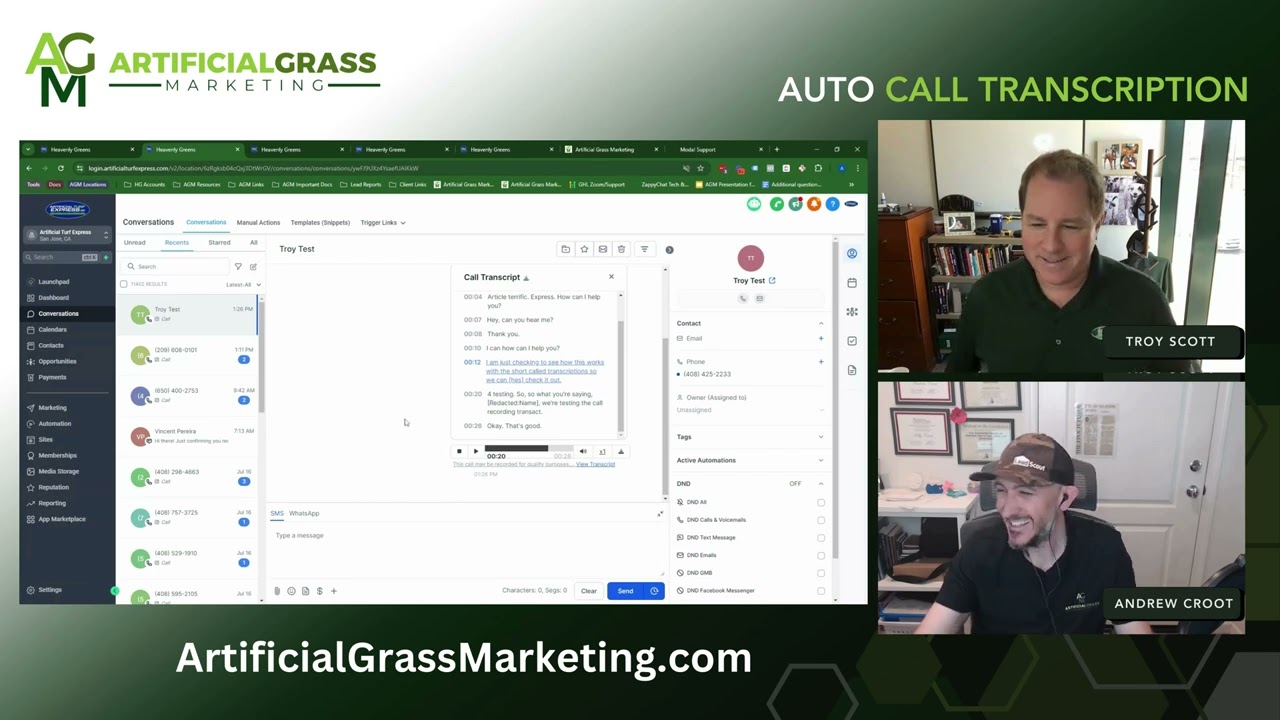Seek within the call recording progress bar
Viewport: 1280px width, 720px height.
point(529,449)
